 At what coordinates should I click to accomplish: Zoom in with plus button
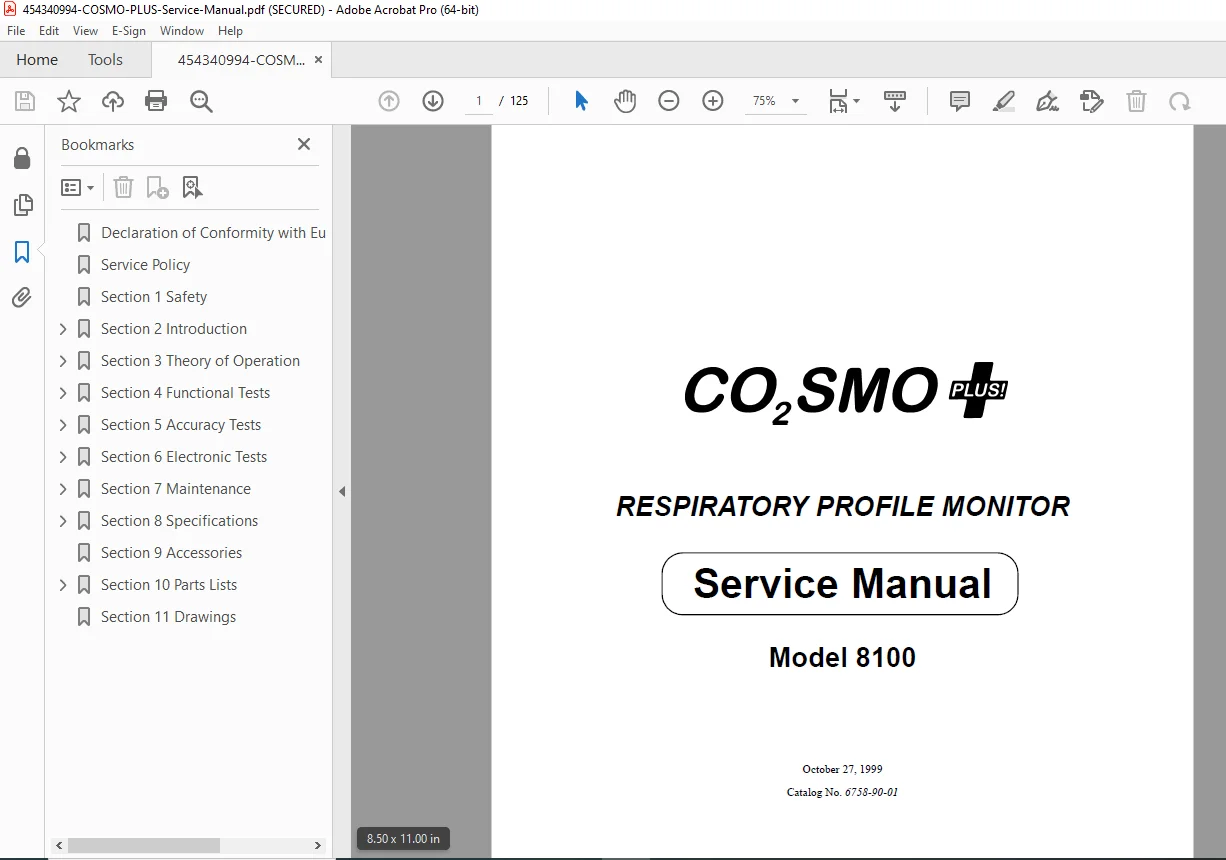(x=713, y=101)
